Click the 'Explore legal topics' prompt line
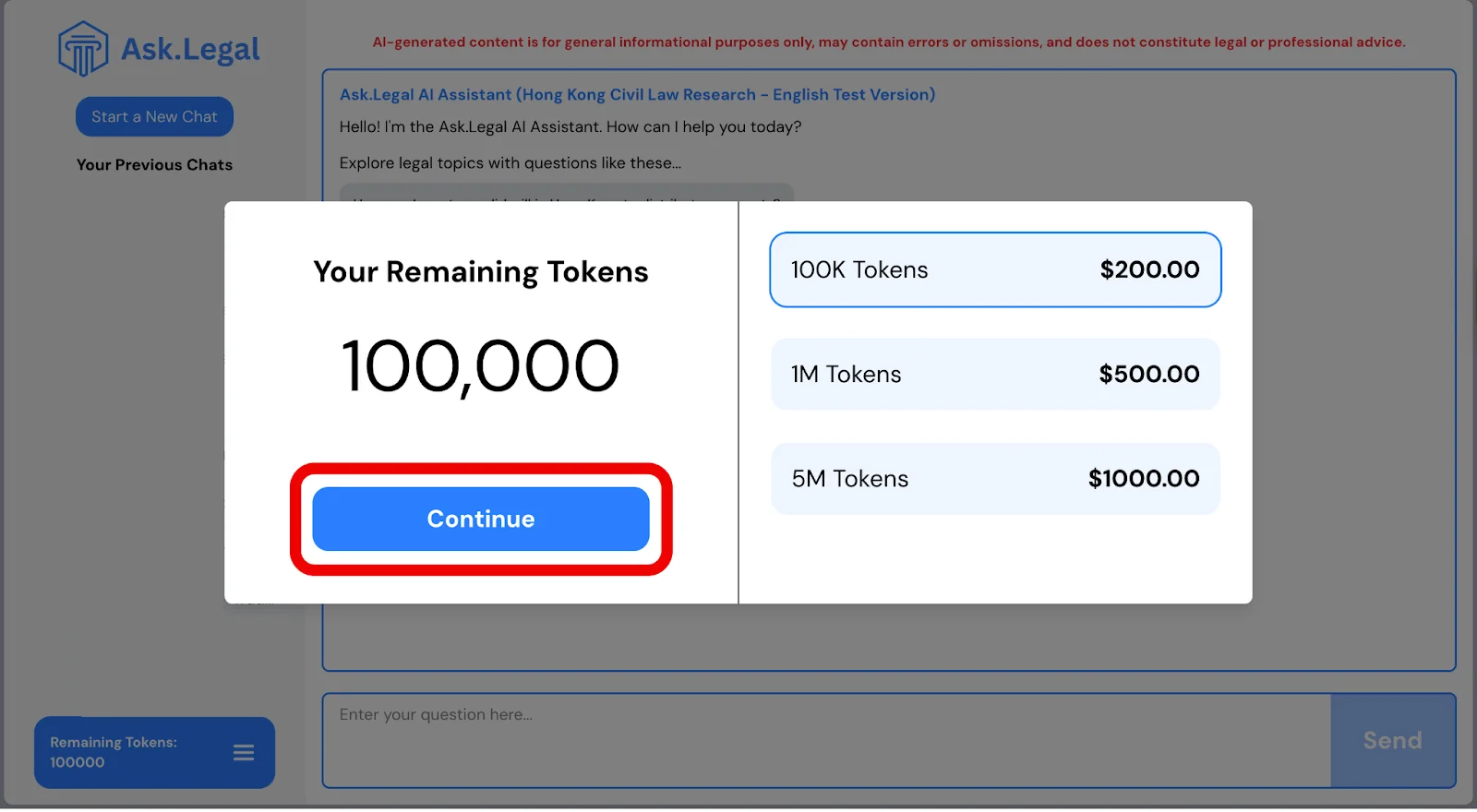The height and width of the screenshot is (812, 1477). click(510, 163)
